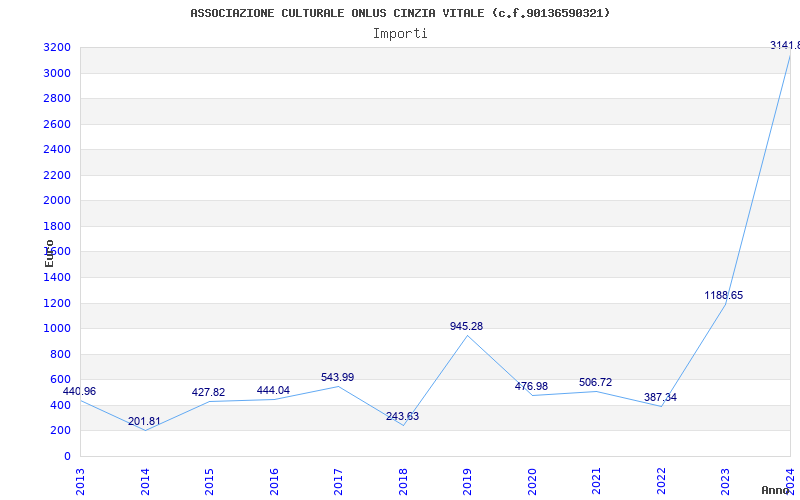Image resolution: width=800 pixels, height=500 pixels.
Task: Click the 2400 value on y-axis
Action: pos(57,149)
